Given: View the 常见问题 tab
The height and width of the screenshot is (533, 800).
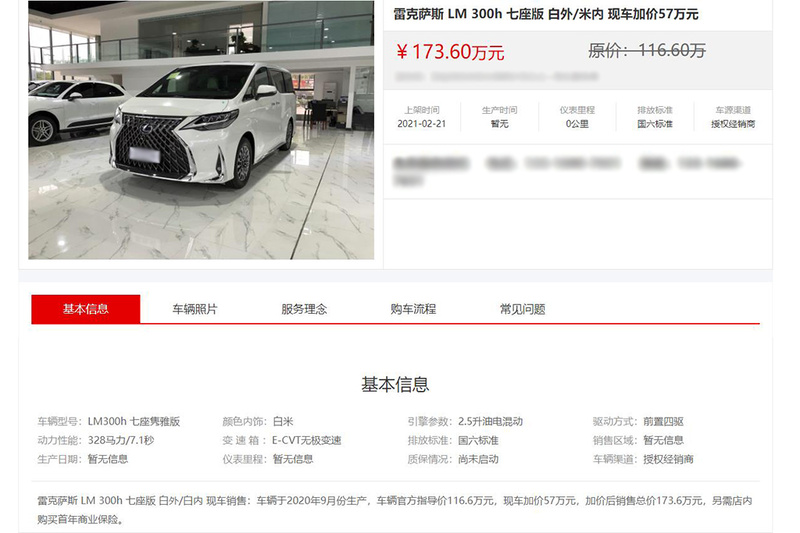Looking at the screenshot, I should click(x=522, y=309).
